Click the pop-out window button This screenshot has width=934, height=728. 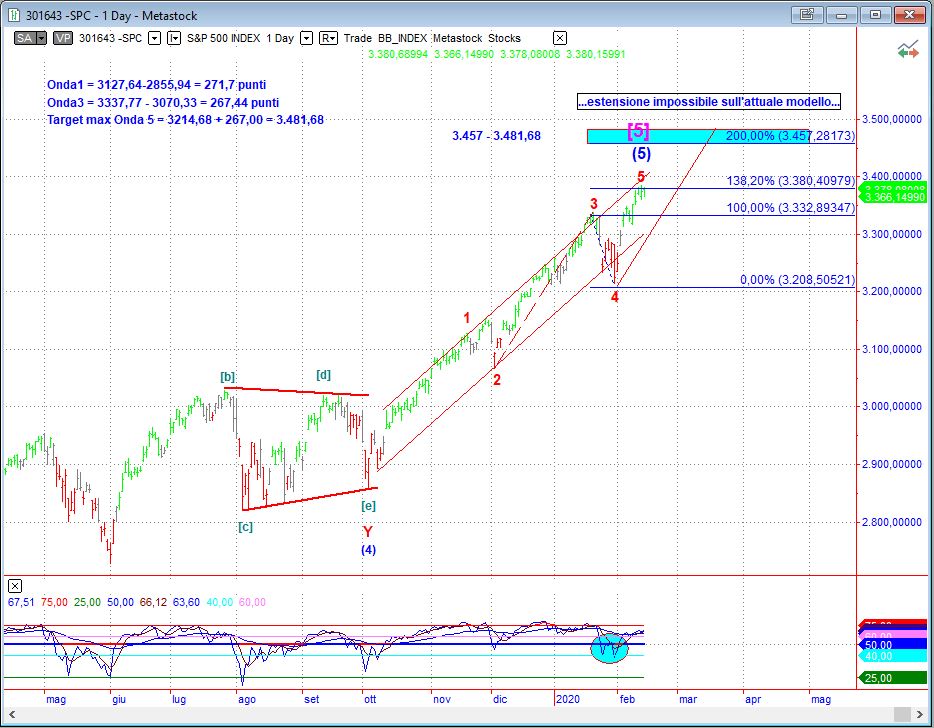(807, 15)
